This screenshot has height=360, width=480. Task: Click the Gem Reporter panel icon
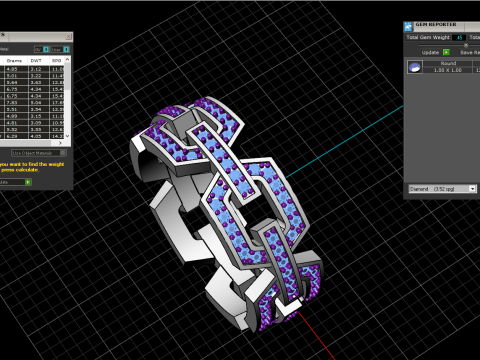408,26
